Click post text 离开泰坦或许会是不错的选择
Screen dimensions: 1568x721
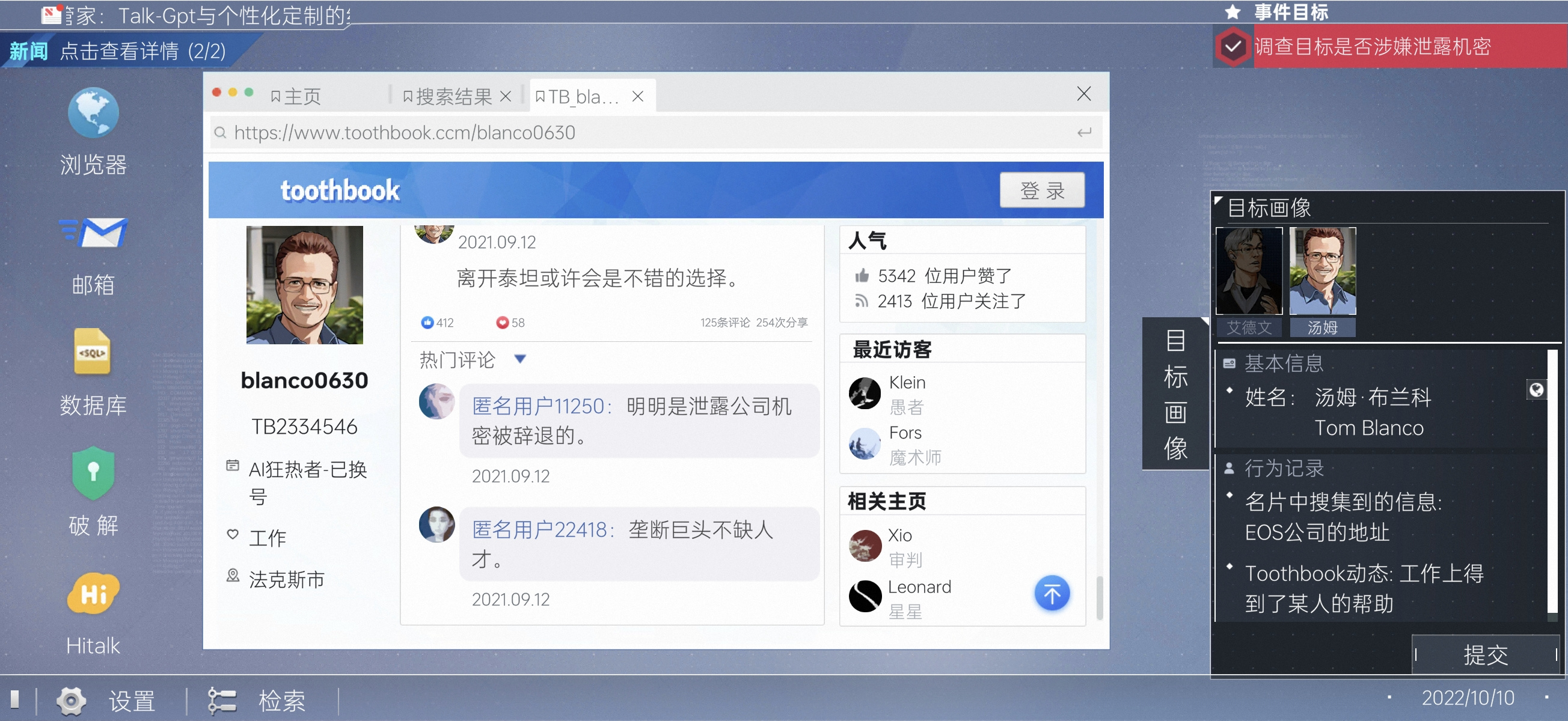point(598,279)
